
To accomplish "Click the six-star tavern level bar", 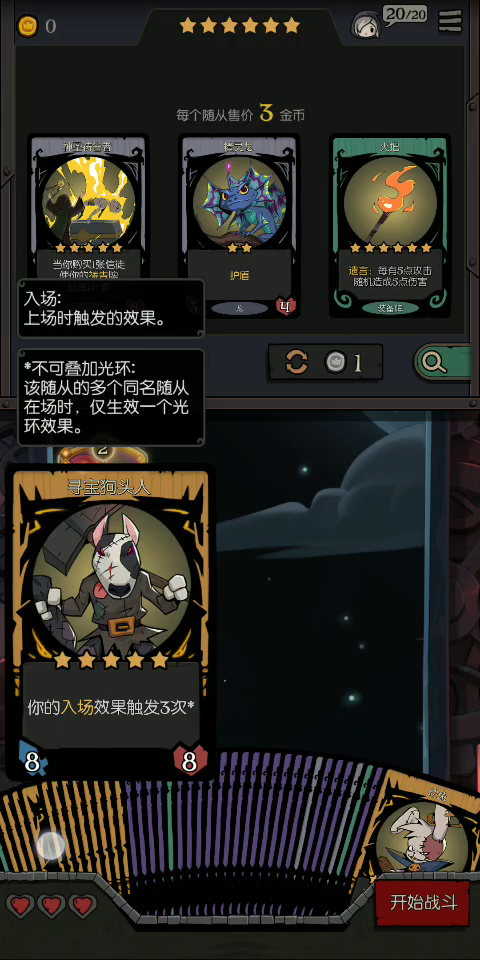I will (x=240, y=25).
